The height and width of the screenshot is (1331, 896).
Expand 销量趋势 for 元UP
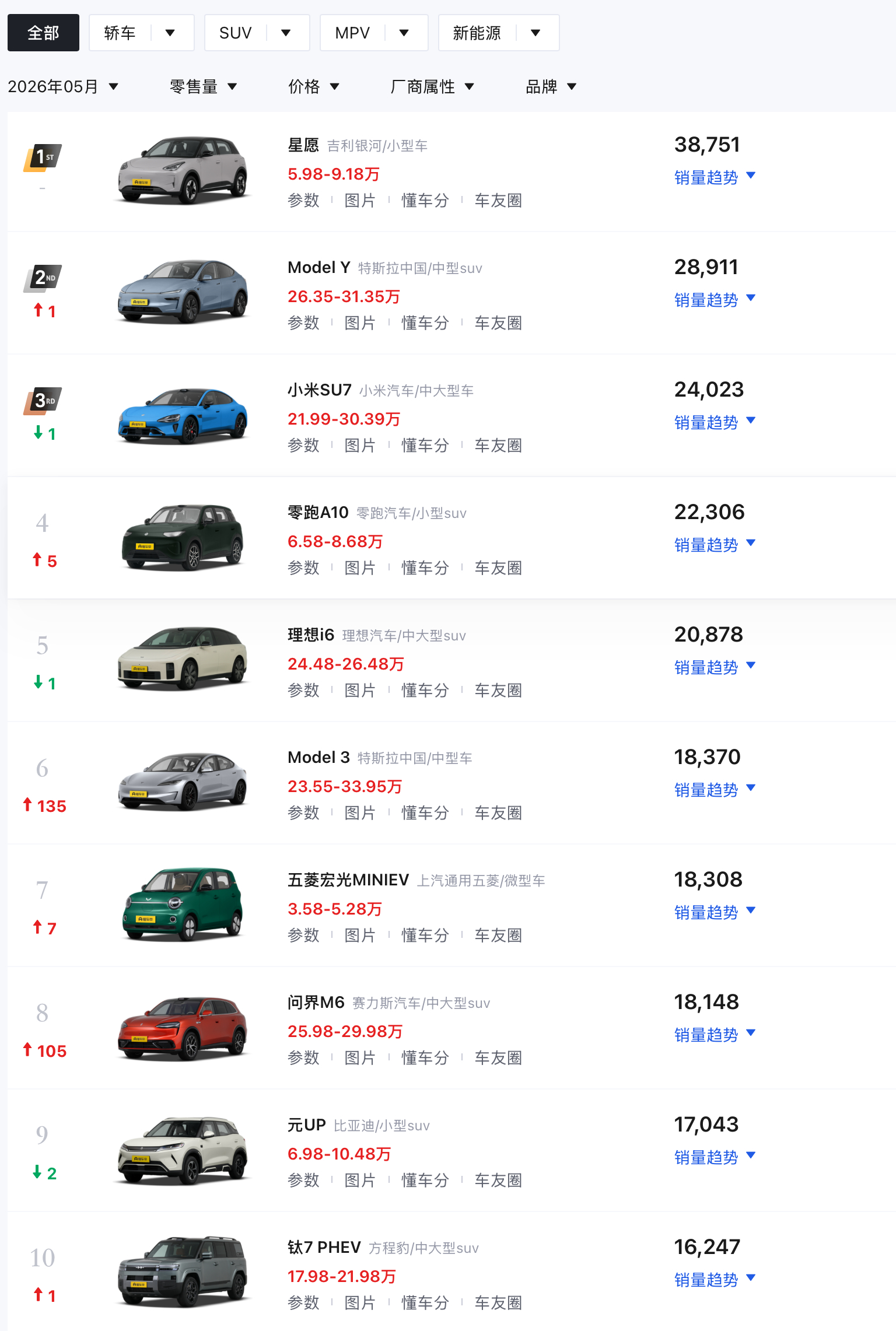coord(715,1157)
